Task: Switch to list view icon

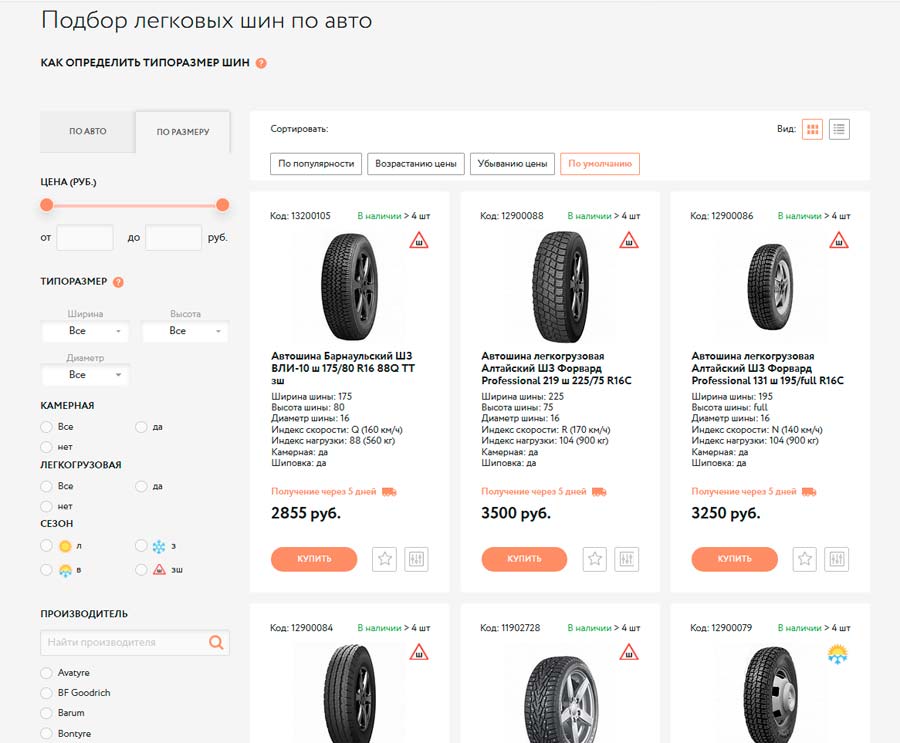Action: pyautogui.click(x=839, y=129)
